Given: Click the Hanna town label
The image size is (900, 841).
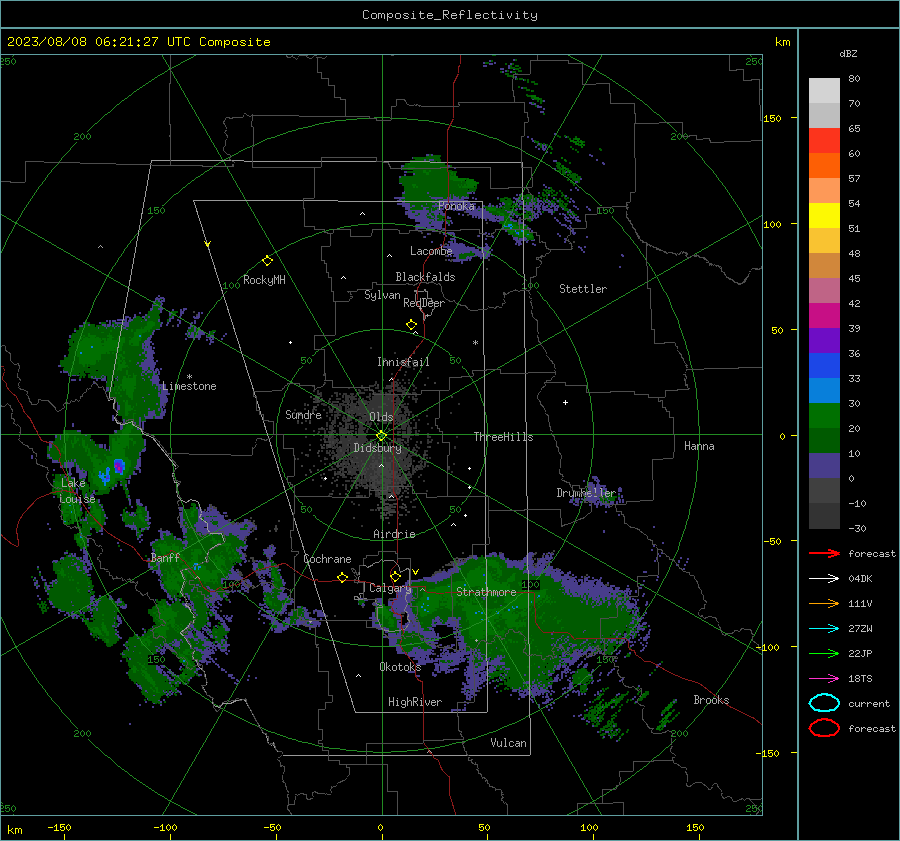Looking at the screenshot, I should [699, 446].
